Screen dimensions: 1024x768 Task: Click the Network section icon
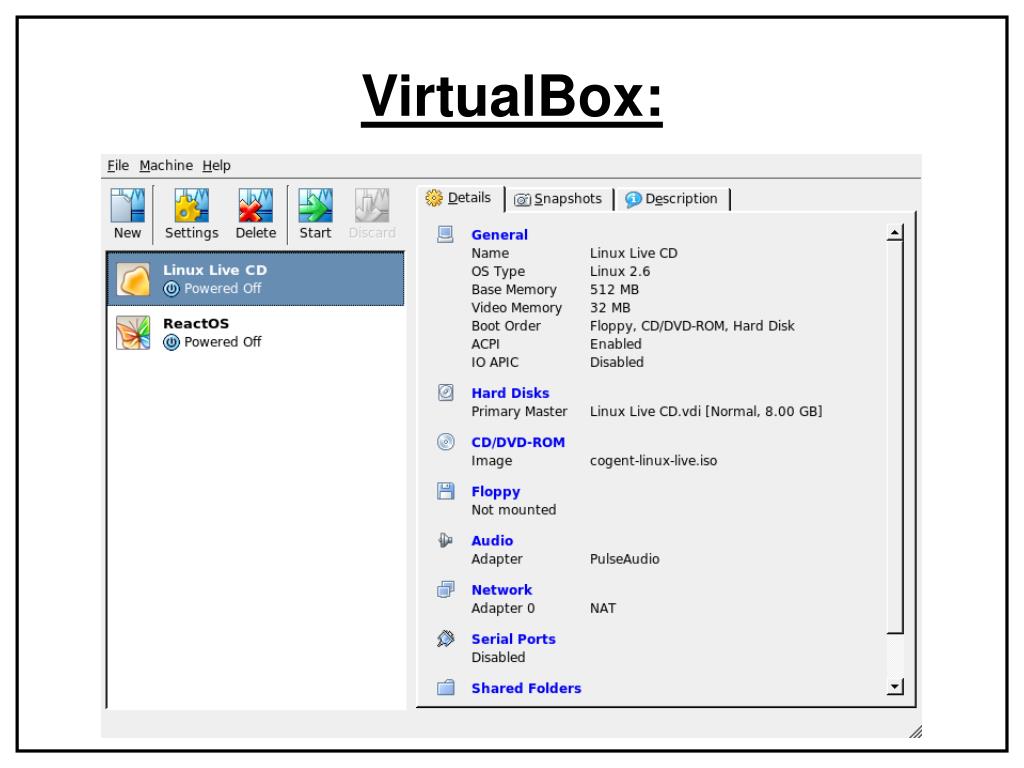[x=445, y=590]
